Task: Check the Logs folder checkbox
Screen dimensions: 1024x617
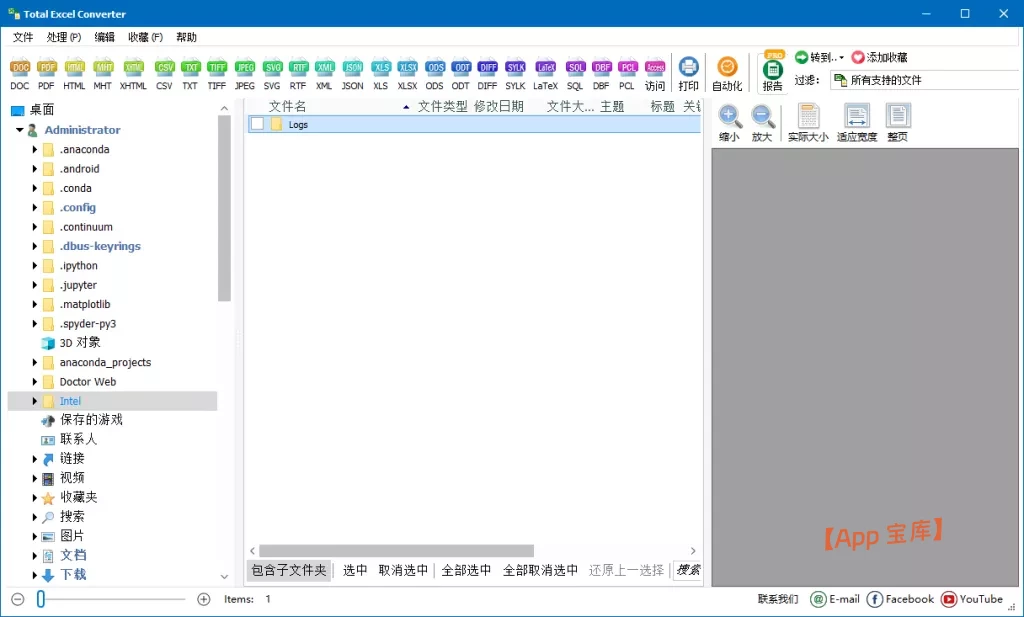Action: [258, 124]
